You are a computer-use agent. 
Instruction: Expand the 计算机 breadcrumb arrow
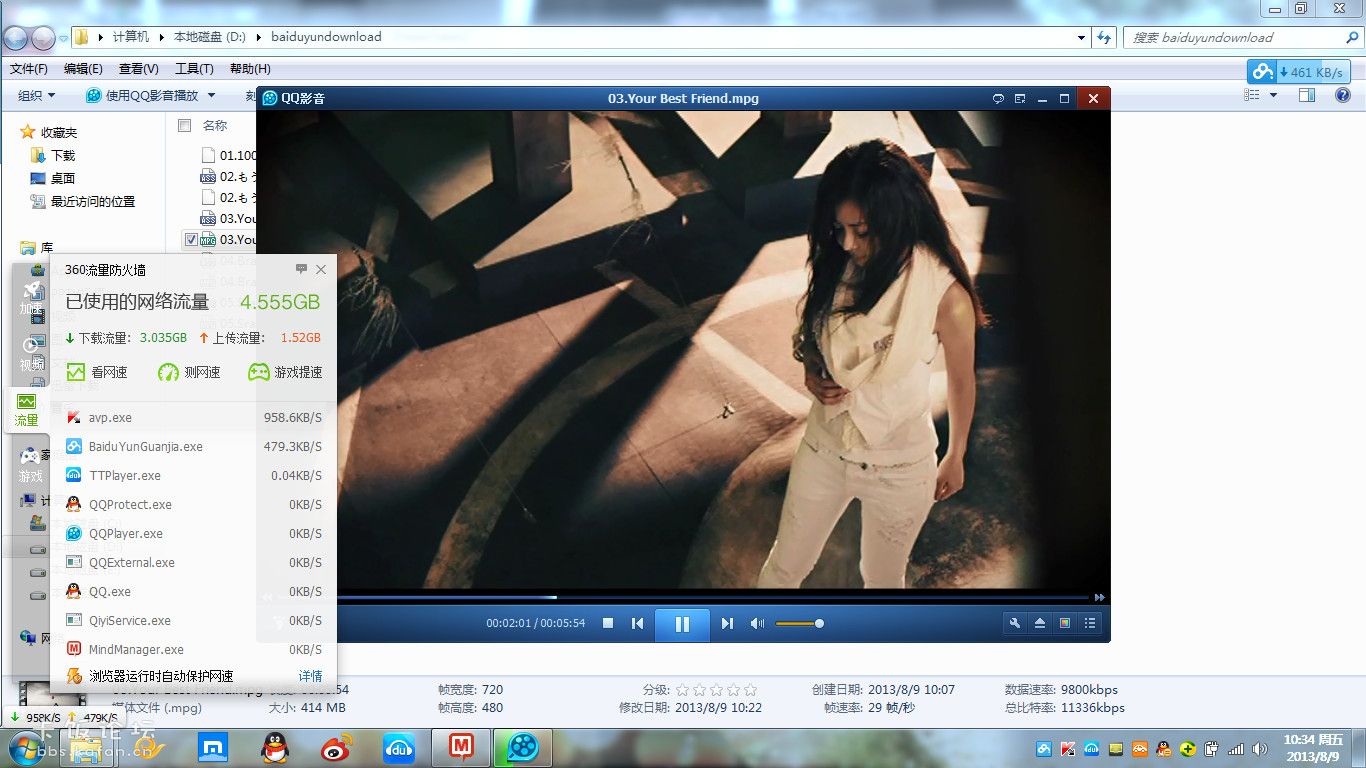click(160, 37)
